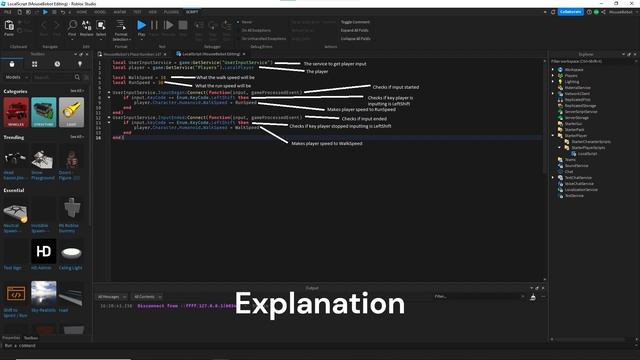Viewport: 640px width, 360px height.
Task: Click the Select tool icon in Edit group
Action: (x=101, y=25)
